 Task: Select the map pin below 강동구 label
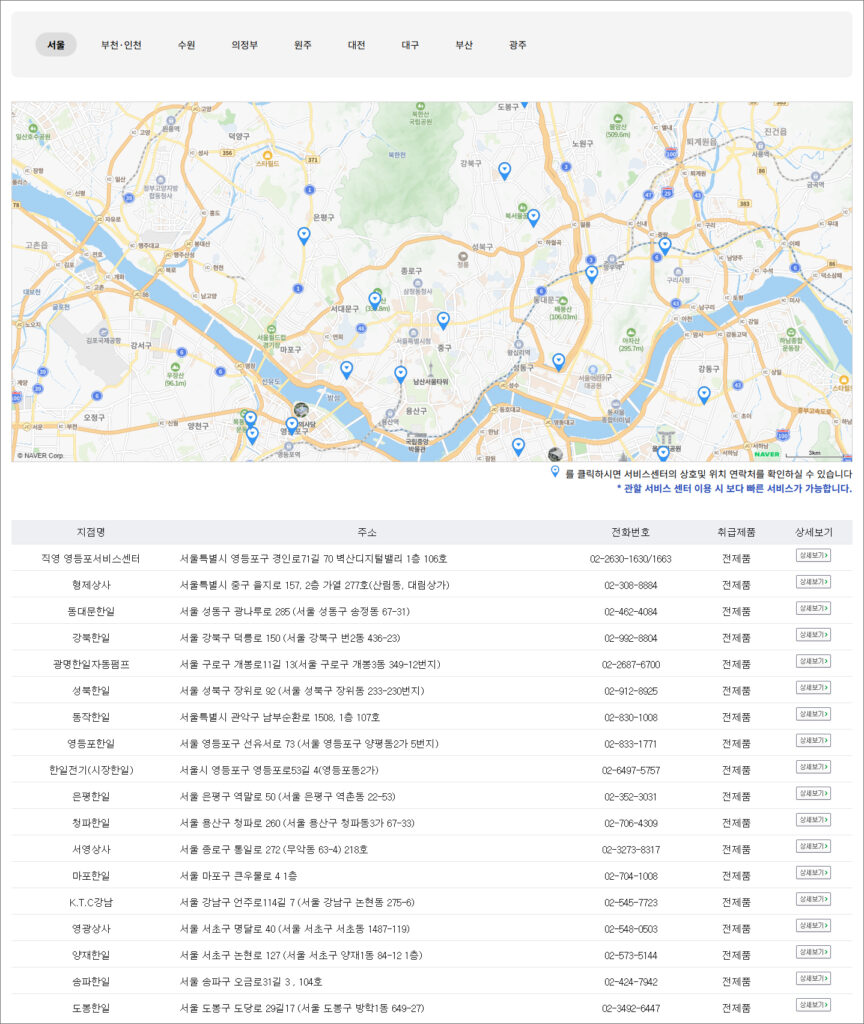pos(704,394)
